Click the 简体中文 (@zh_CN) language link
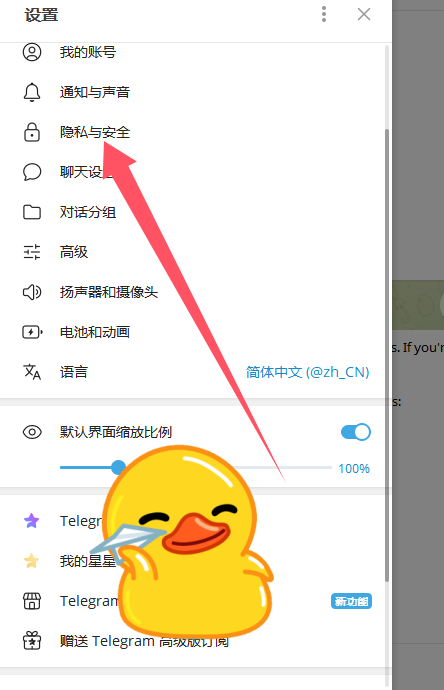 [x=307, y=372]
